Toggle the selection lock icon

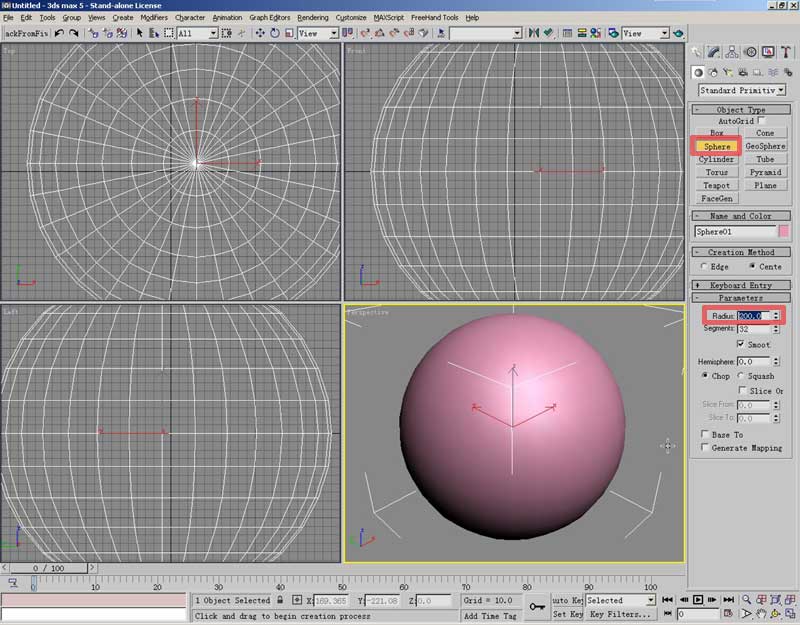[281, 600]
